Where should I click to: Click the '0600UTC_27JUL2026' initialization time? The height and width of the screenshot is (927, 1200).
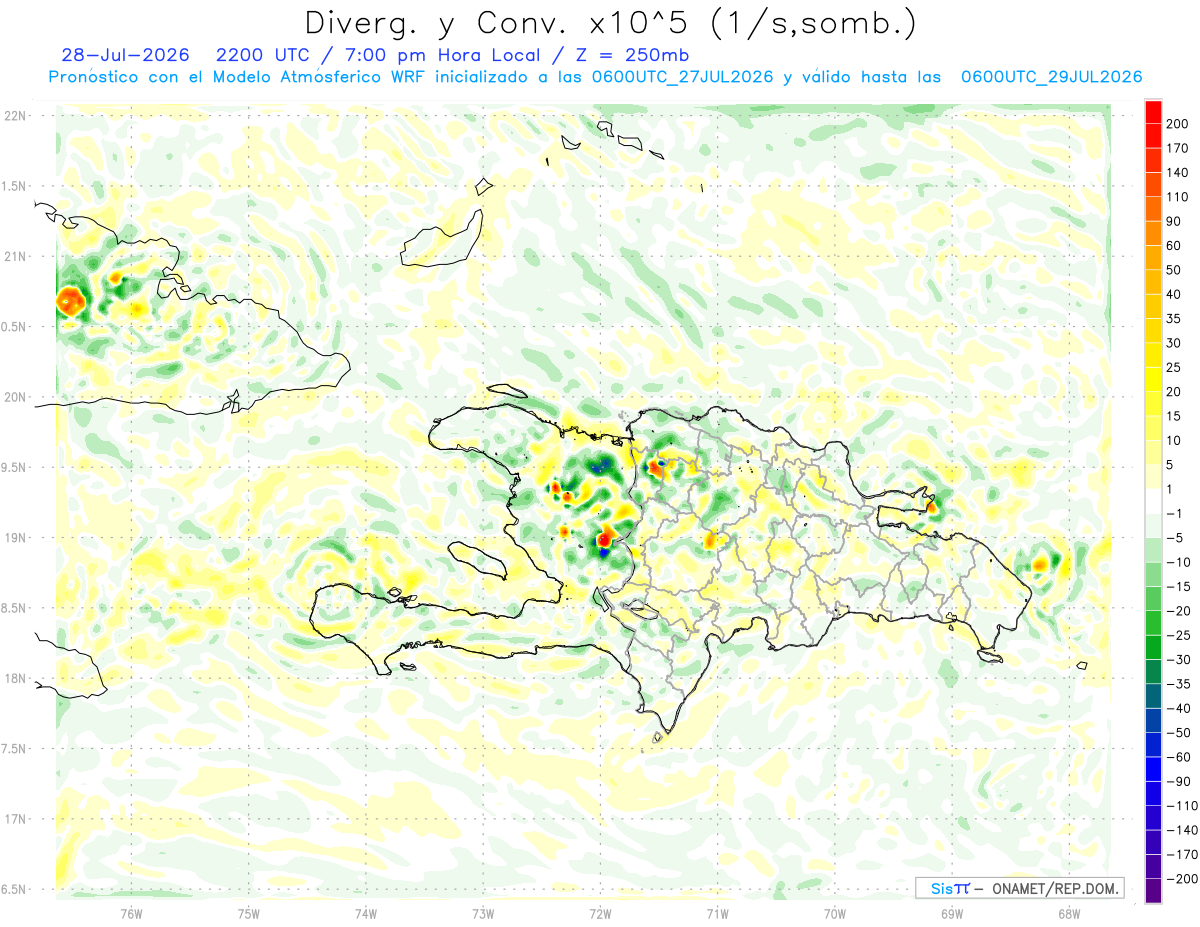coord(682,77)
